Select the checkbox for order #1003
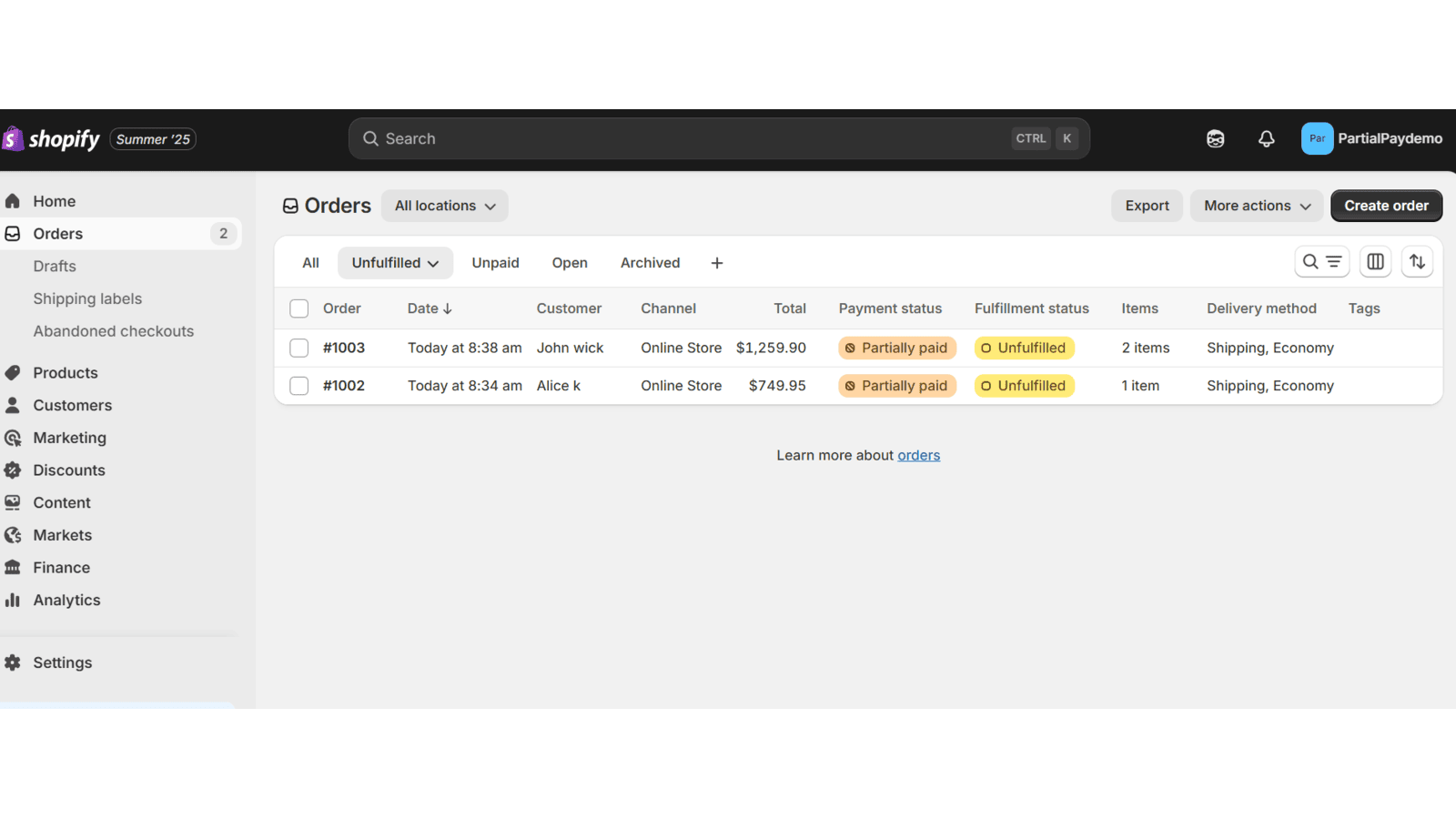The width and height of the screenshot is (1456, 819). (x=298, y=348)
